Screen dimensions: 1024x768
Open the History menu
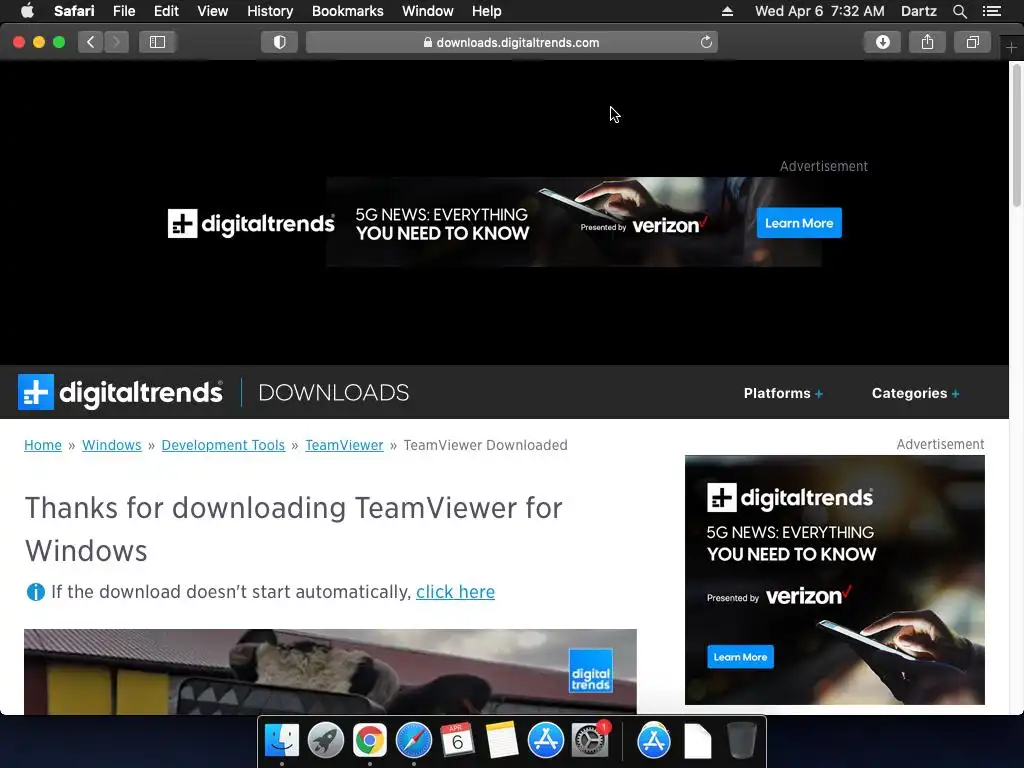(x=270, y=11)
